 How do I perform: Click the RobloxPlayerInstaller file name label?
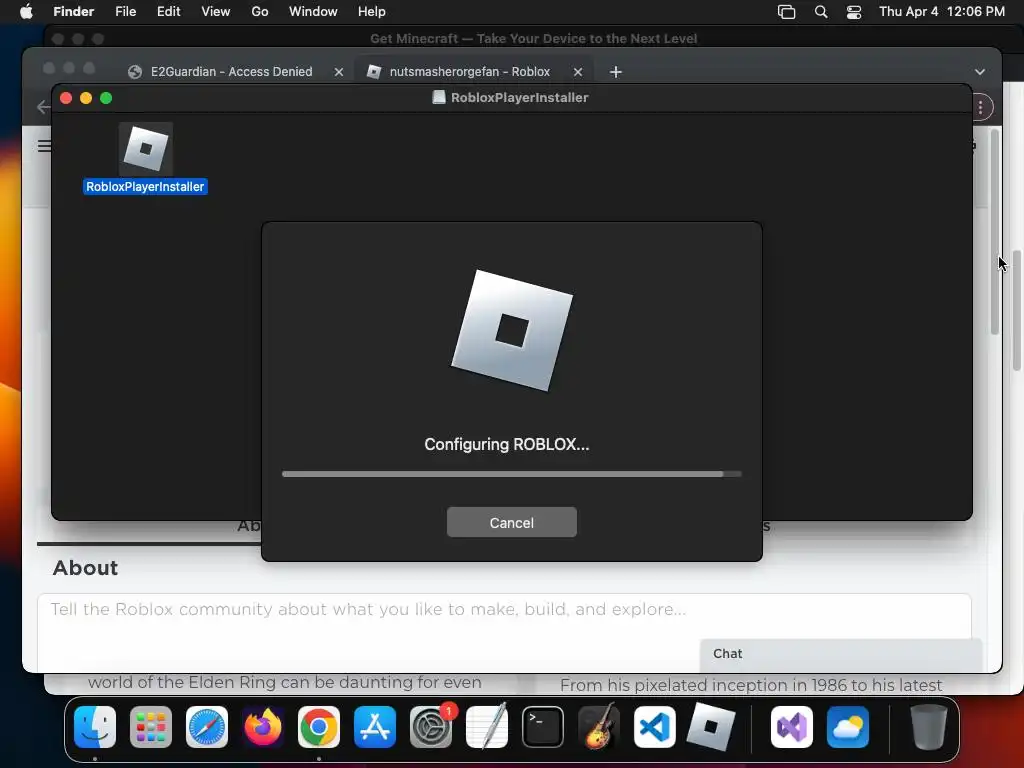click(x=145, y=187)
